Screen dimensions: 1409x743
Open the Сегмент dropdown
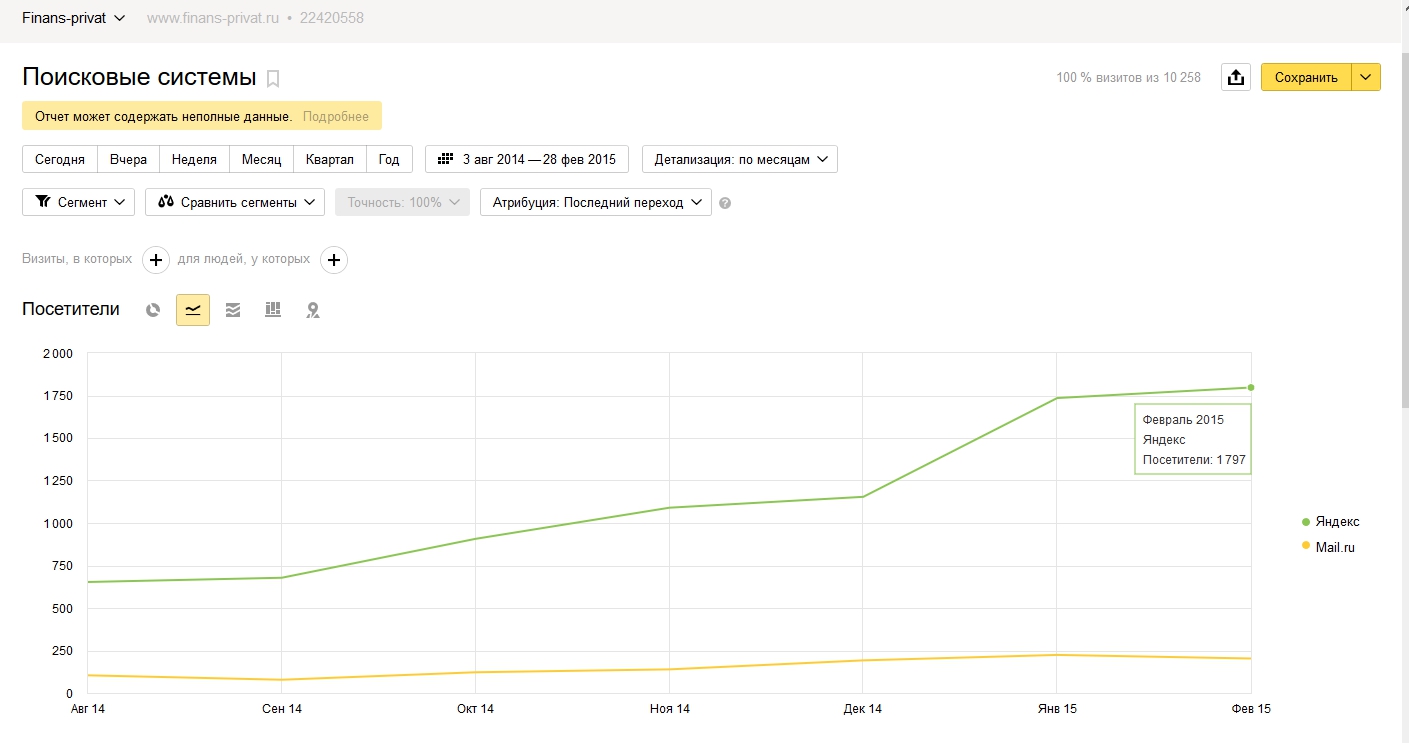[x=79, y=202]
